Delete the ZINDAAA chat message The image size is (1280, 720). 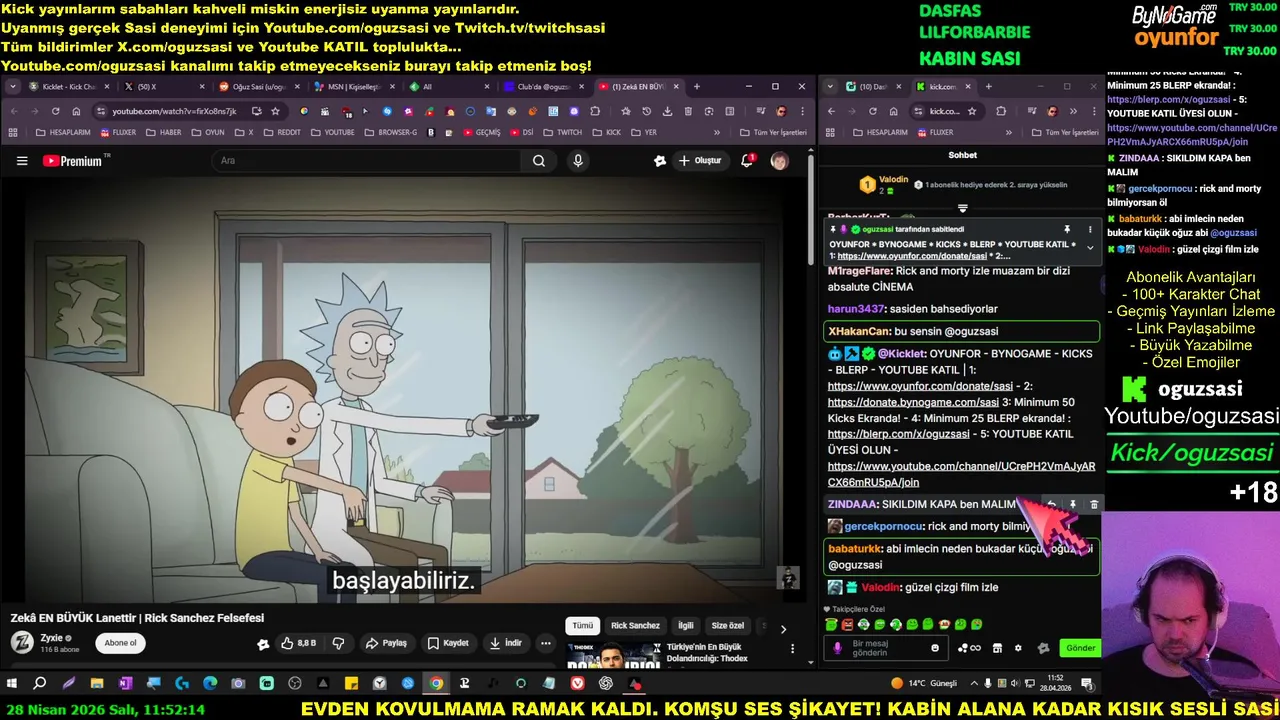click(1094, 505)
